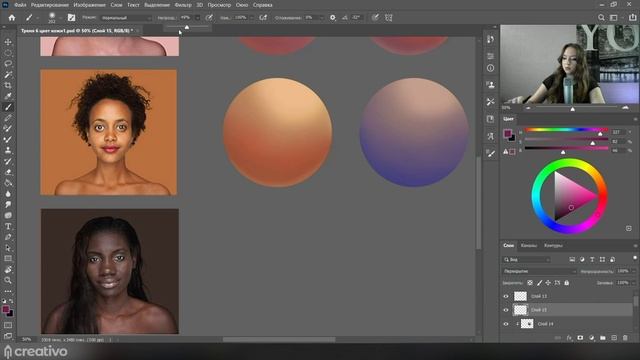Select the Marquee selection tool
Image resolution: width=640 pixels, height=360 pixels.
click(x=8, y=53)
